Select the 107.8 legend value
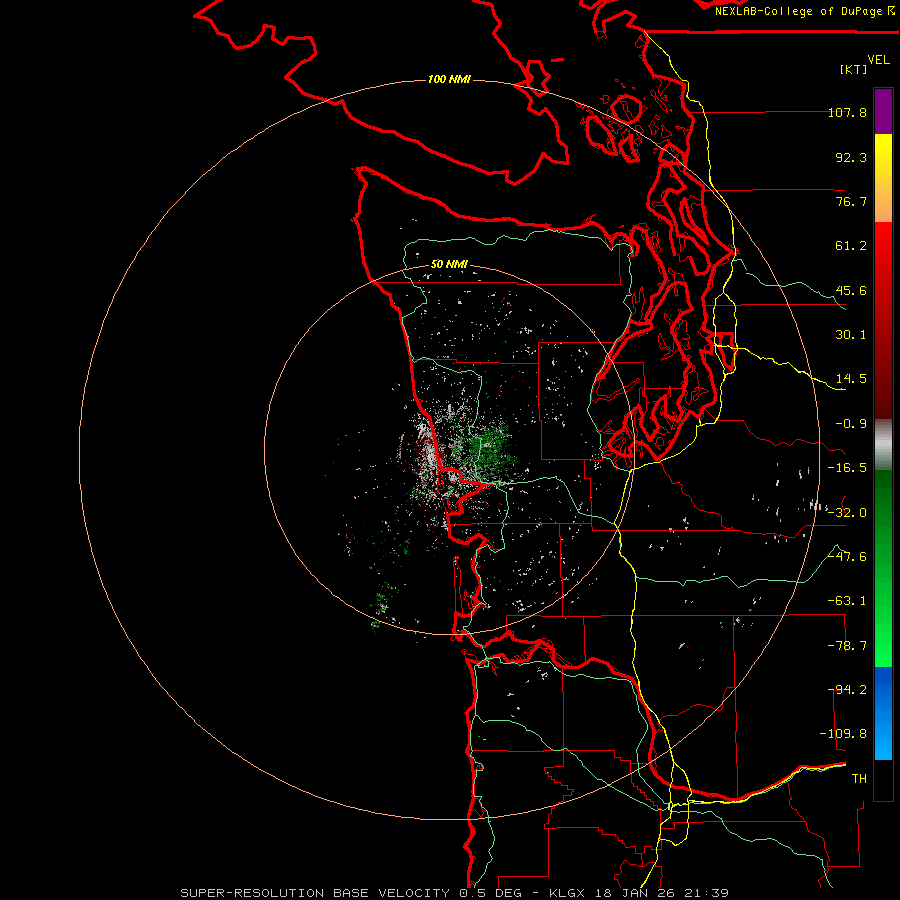This screenshot has width=900, height=900. pyautogui.click(x=847, y=112)
